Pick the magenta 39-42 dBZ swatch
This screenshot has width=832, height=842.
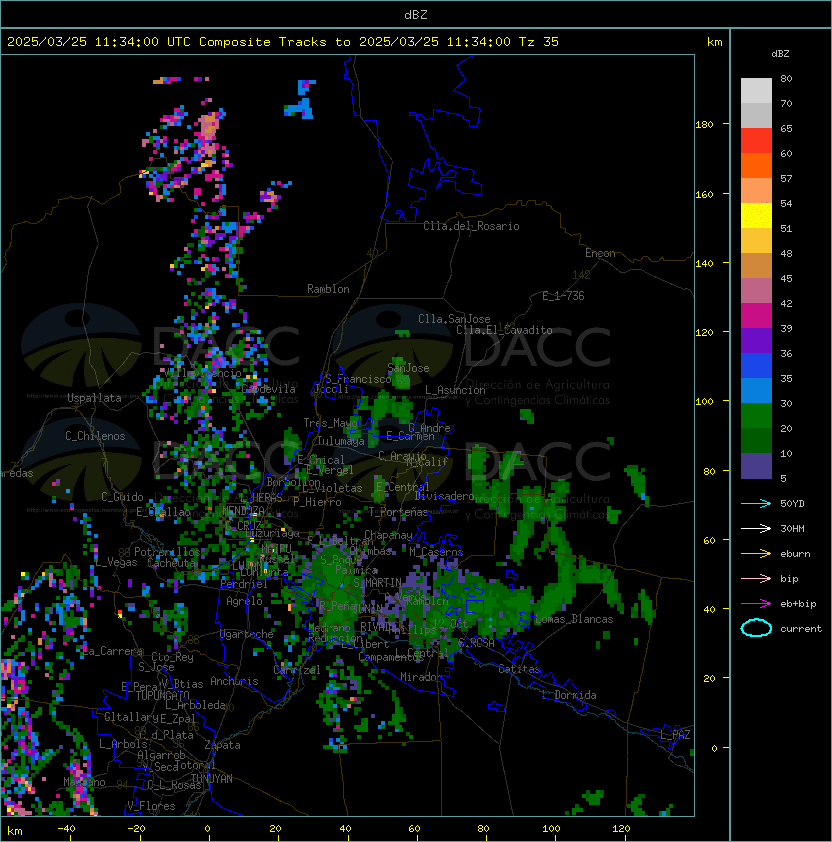pos(756,316)
